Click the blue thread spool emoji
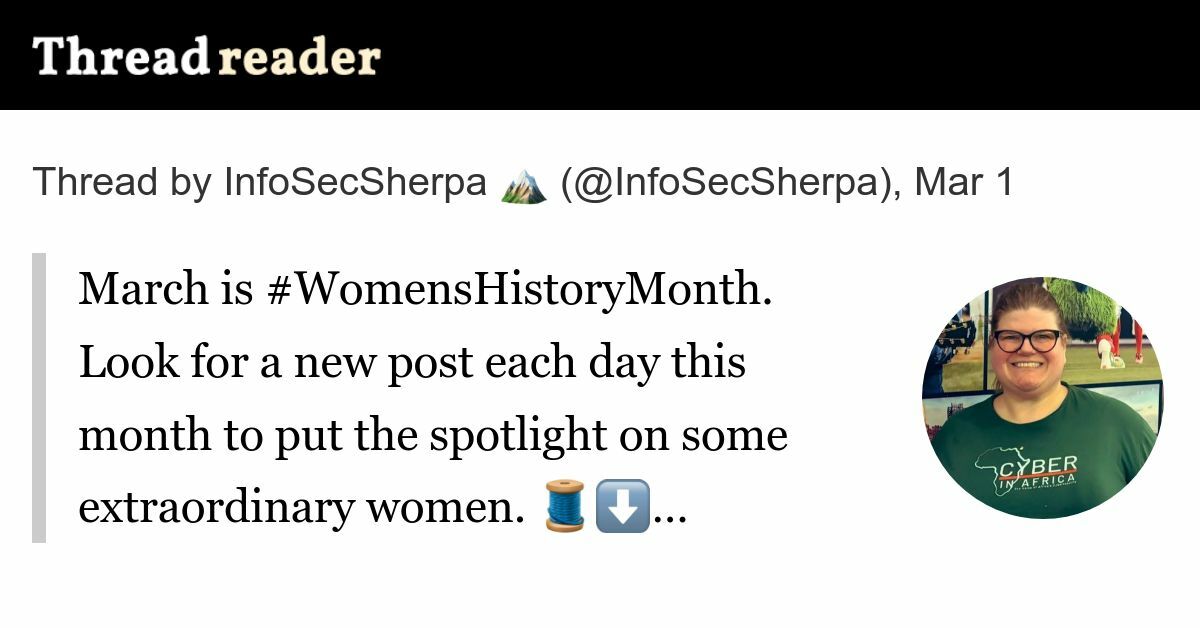The height and width of the screenshot is (628, 1200). point(565,505)
